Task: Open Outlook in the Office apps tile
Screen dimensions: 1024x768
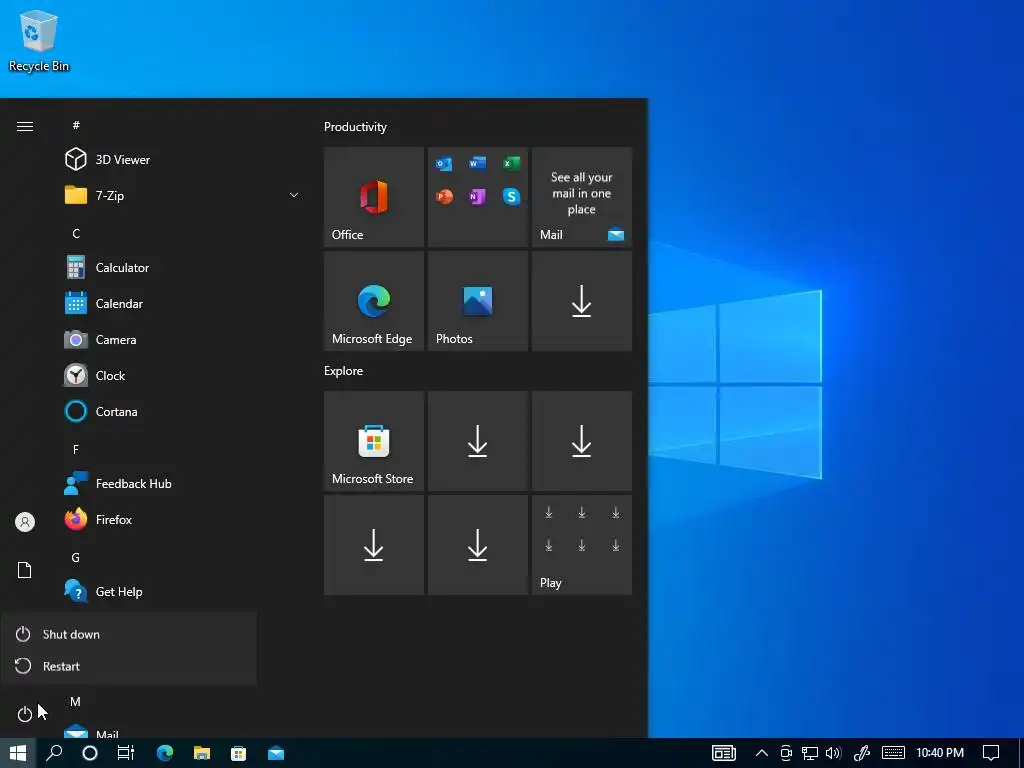Action: (444, 163)
